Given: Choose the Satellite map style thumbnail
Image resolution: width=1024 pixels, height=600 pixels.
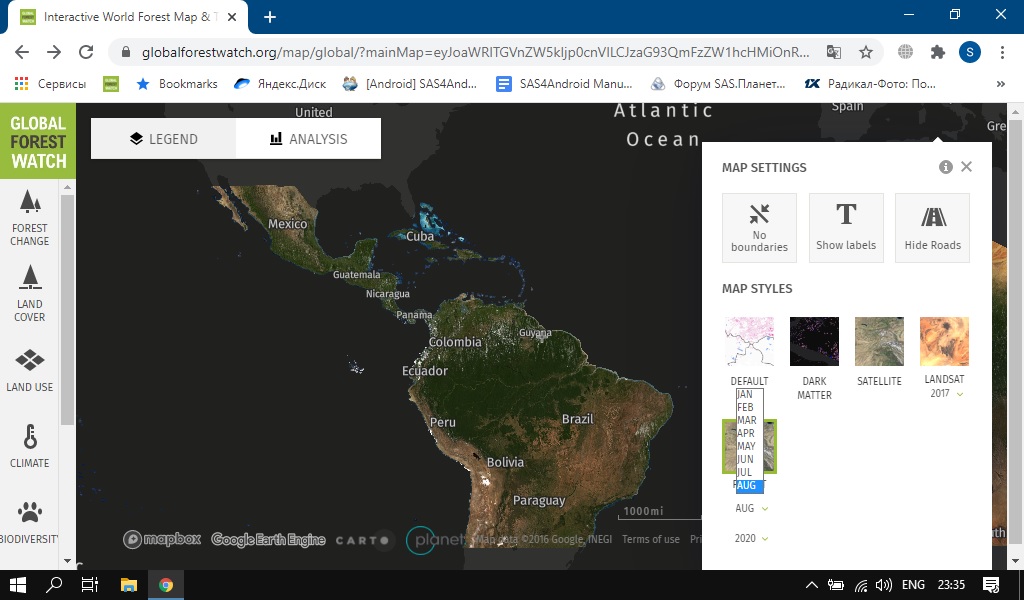Looking at the screenshot, I should pyautogui.click(x=879, y=342).
